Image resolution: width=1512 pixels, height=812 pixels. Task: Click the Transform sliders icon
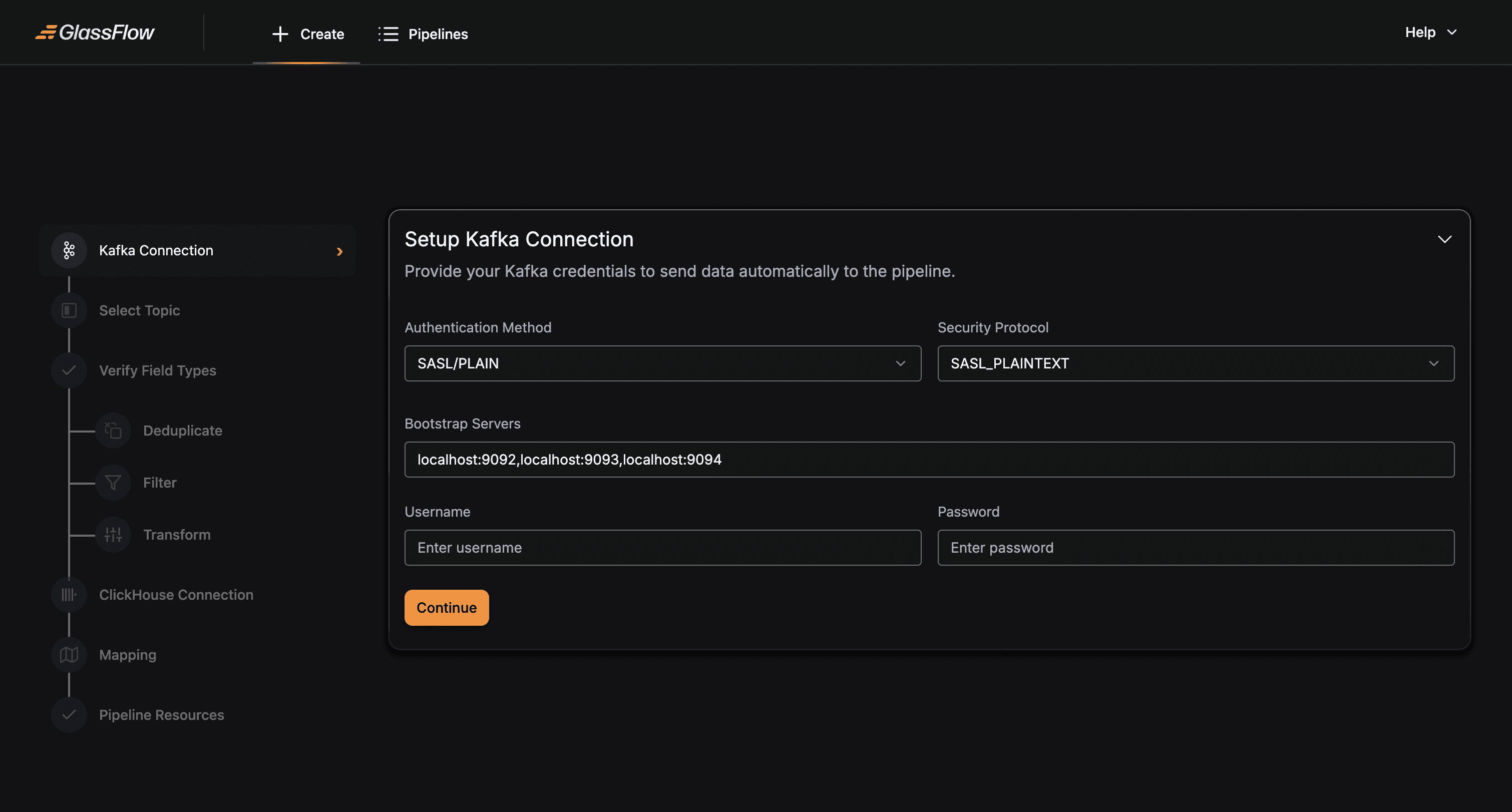pos(113,535)
